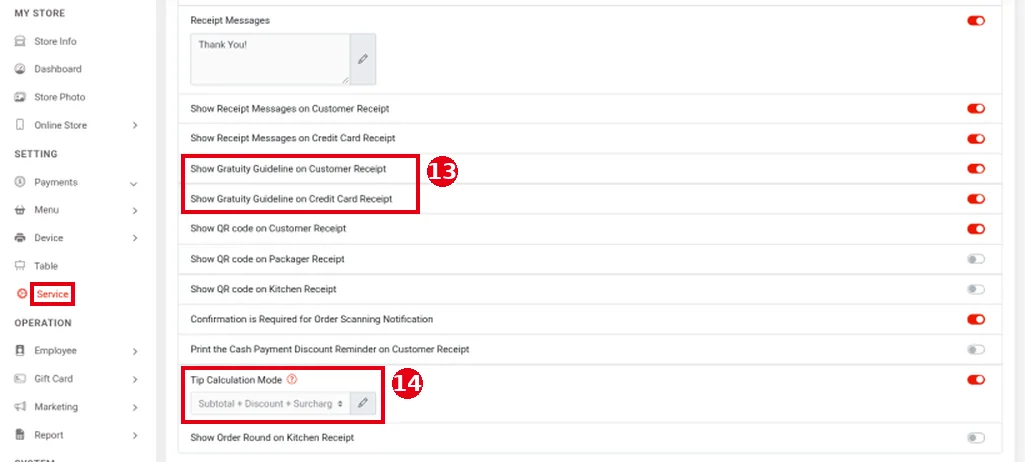Toggle Show QR code on Customer Receipt
Viewport: 1025px width, 462px height.
click(x=976, y=229)
